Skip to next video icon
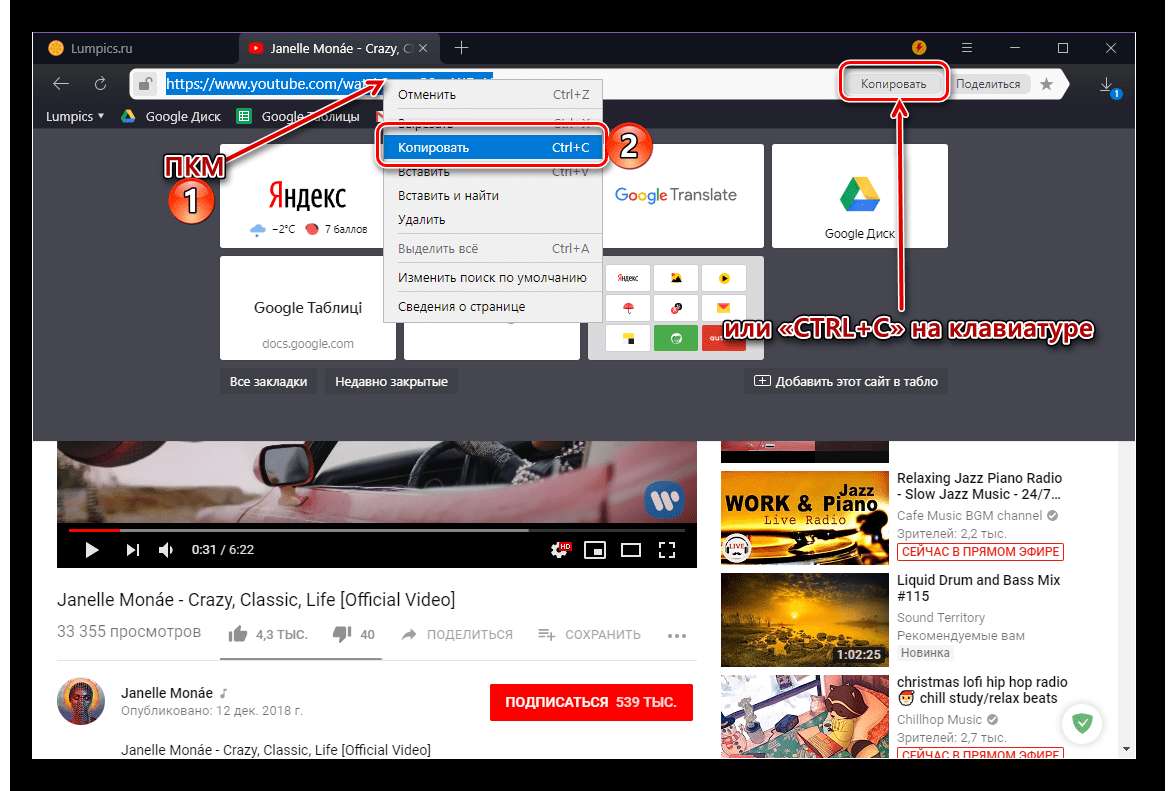The height and width of the screenshot is (791, 1168). (133, 550)
